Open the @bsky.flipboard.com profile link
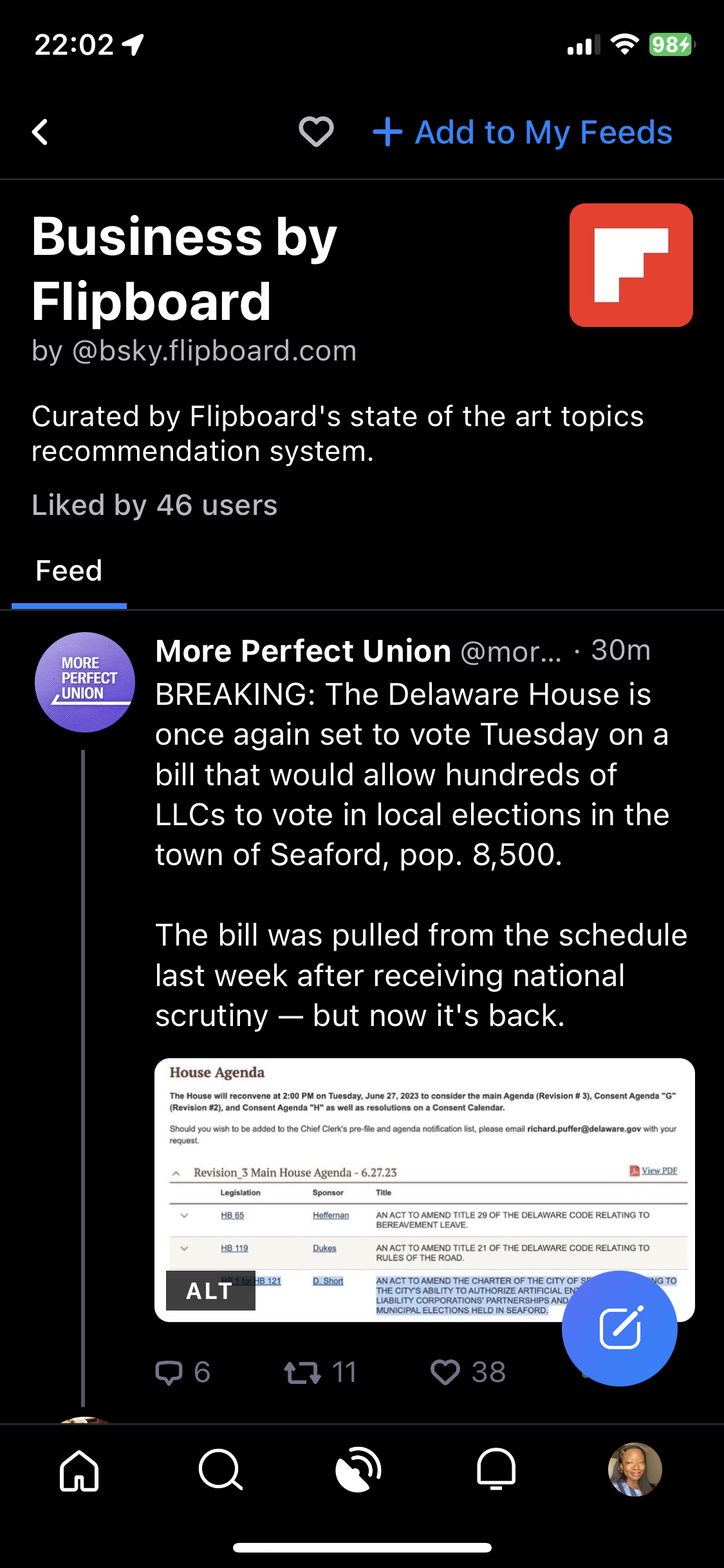Image resolution: width=724 pixels, height=1568 pixels. (214, 351)
